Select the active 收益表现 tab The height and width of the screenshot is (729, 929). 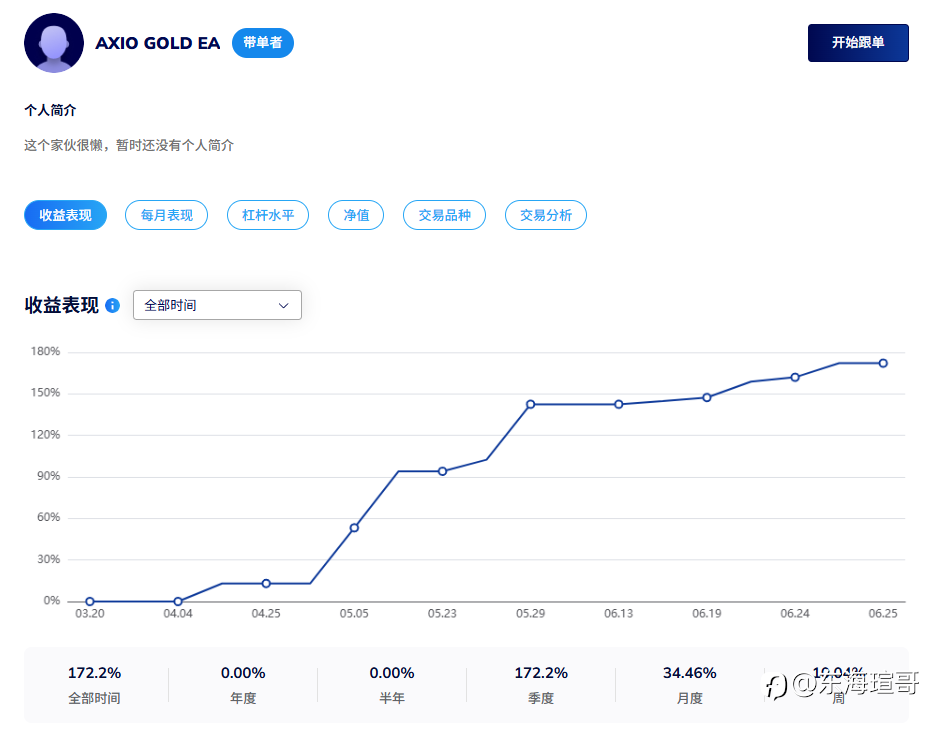point(66,215)
